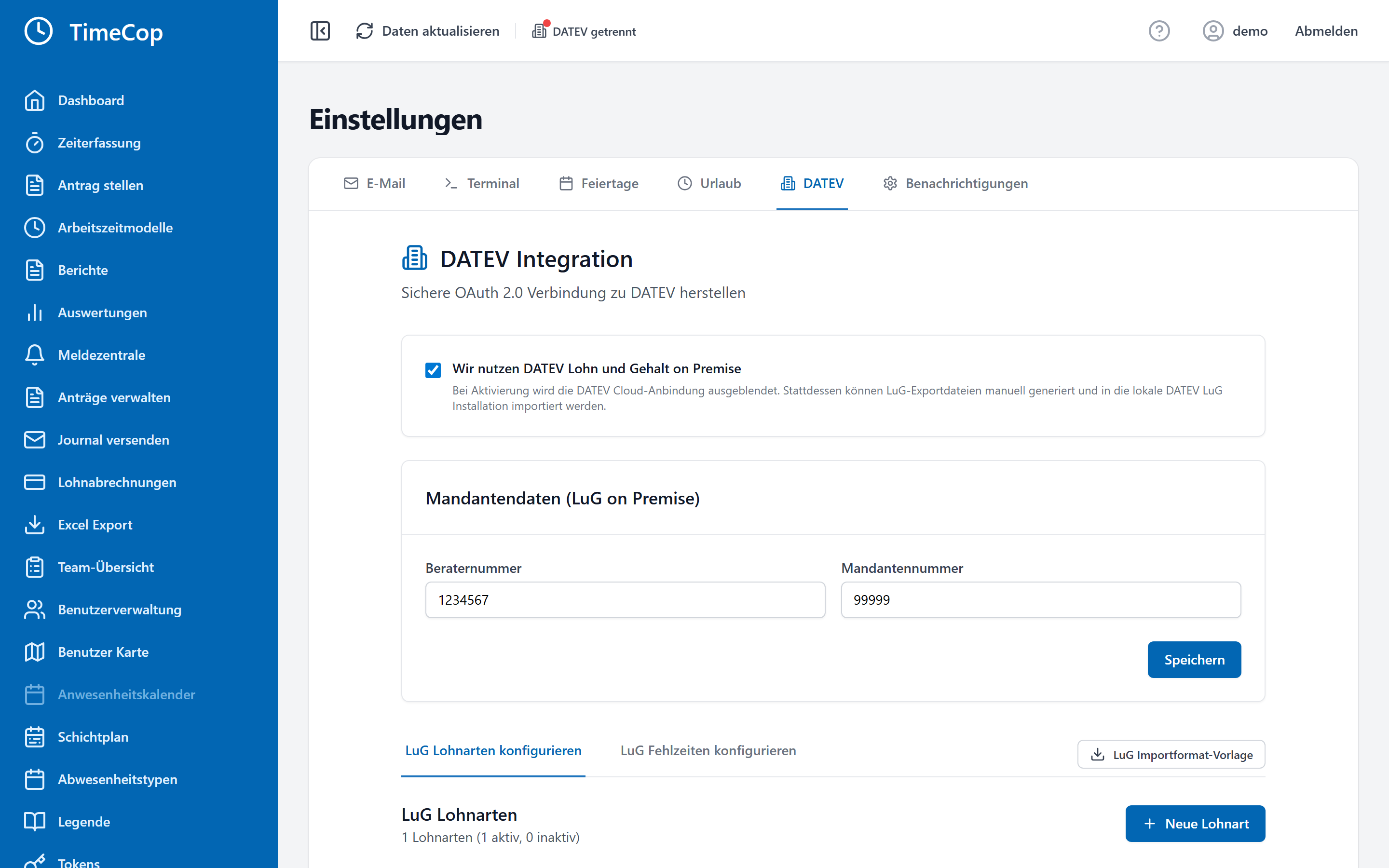Open the demo user profile name
Image resolution: width=1389 pixels, height=868 pixels.
coord(1250,31)
